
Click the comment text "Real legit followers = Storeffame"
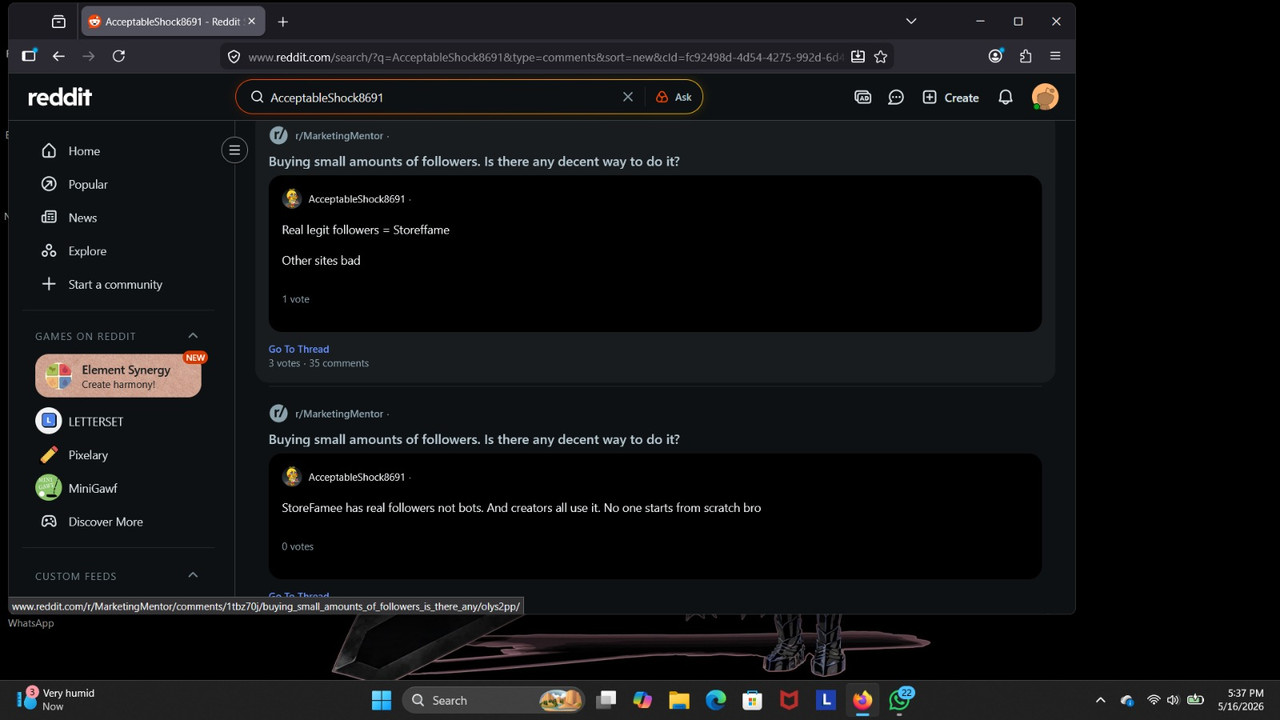[366, 230]
